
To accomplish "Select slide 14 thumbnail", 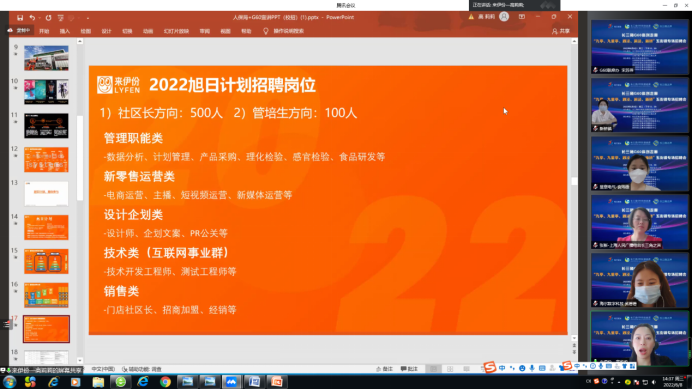I will coord(46,227).
